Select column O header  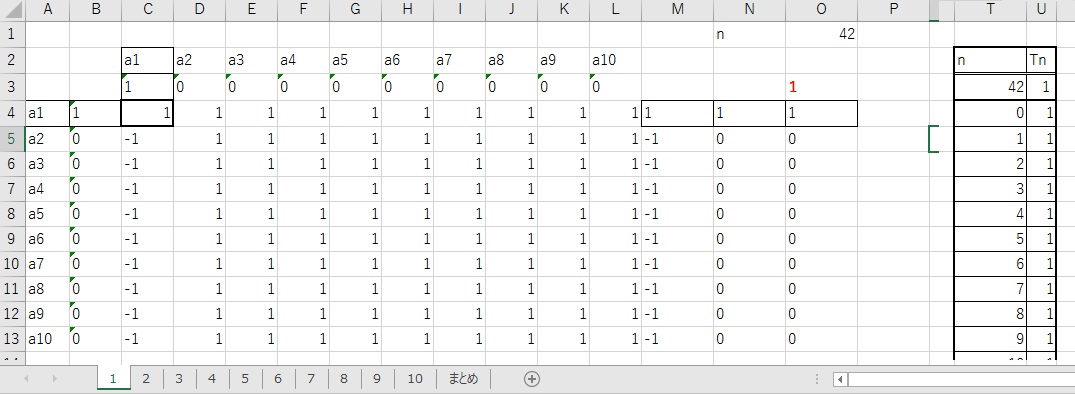(821, 9)
